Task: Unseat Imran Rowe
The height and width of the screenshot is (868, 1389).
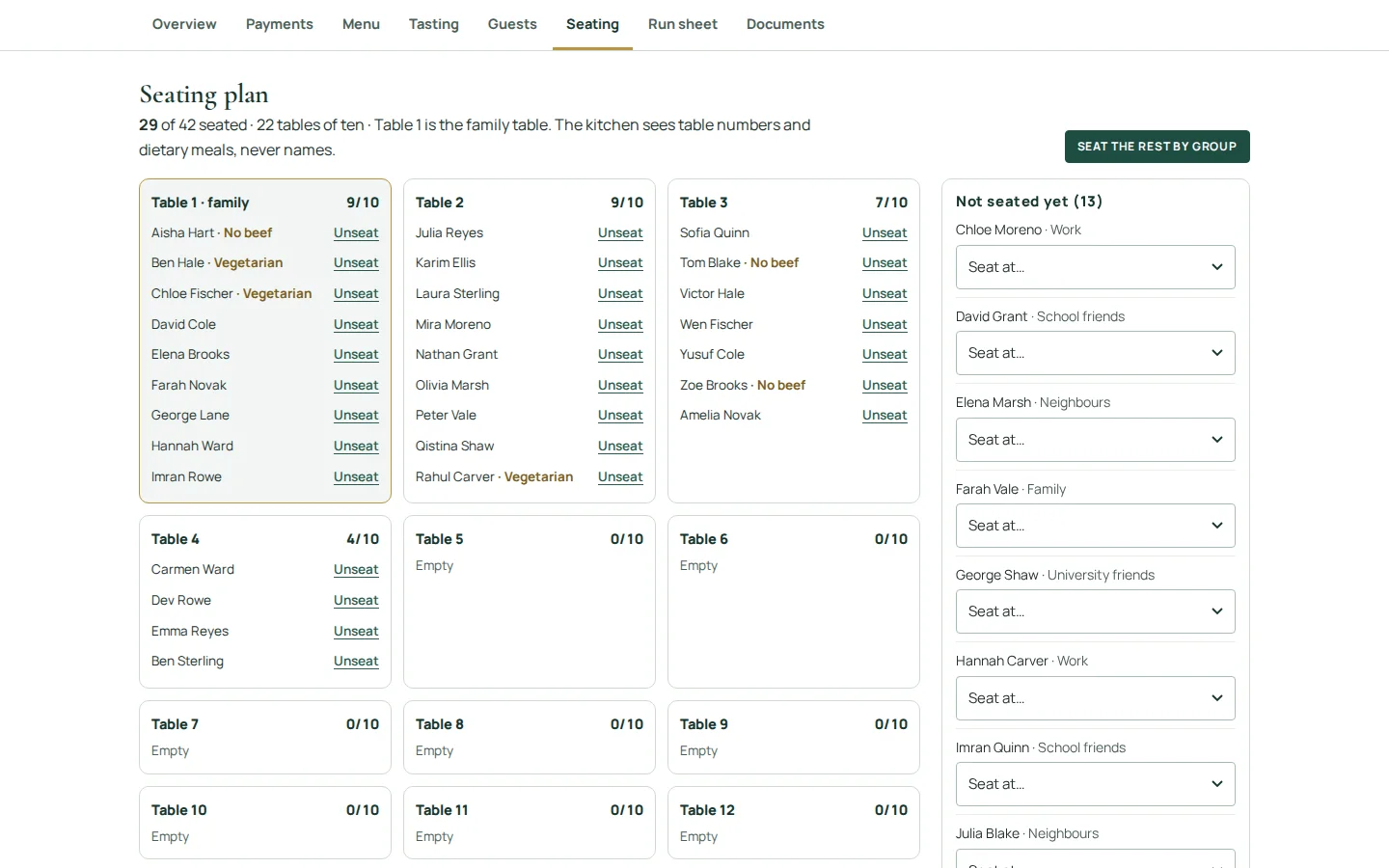Action: (x=356, y=476)
